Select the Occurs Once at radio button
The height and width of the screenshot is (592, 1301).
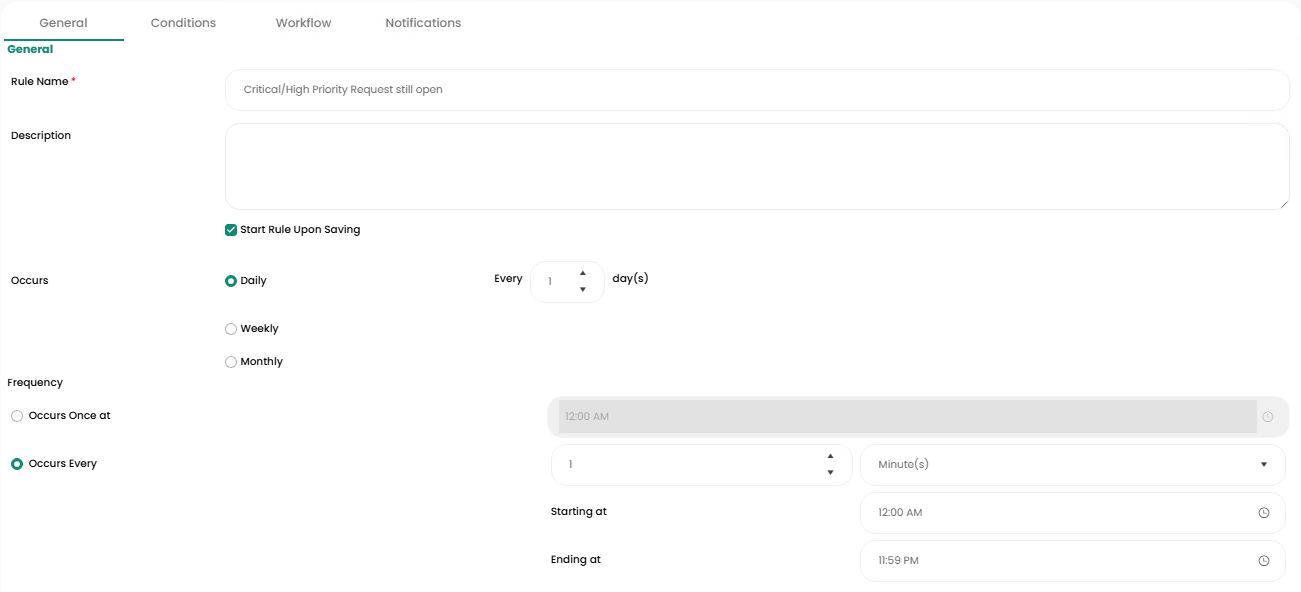[x=17, y=416]
